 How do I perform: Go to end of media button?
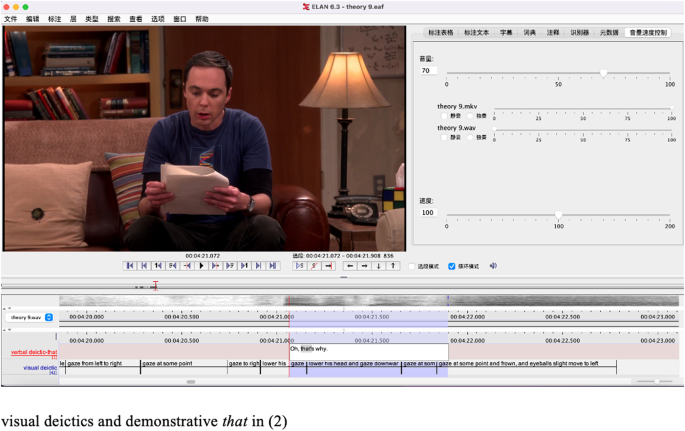[x=273, y=265]
